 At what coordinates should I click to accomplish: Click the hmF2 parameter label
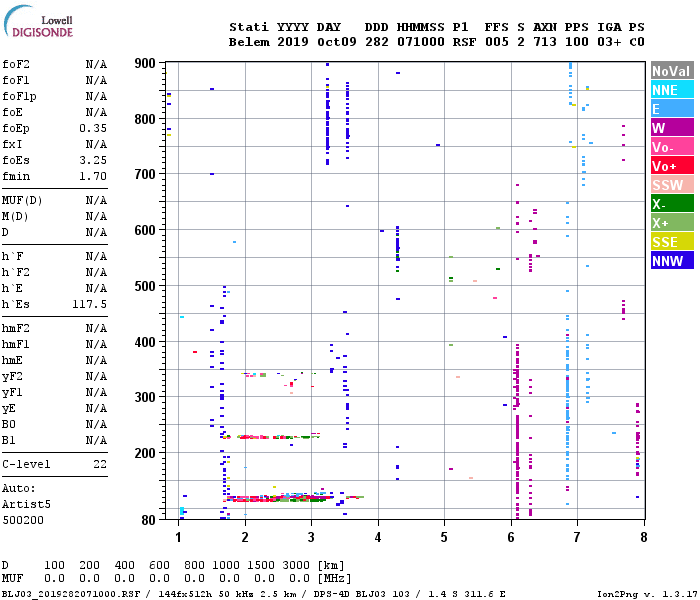[16, 329]
